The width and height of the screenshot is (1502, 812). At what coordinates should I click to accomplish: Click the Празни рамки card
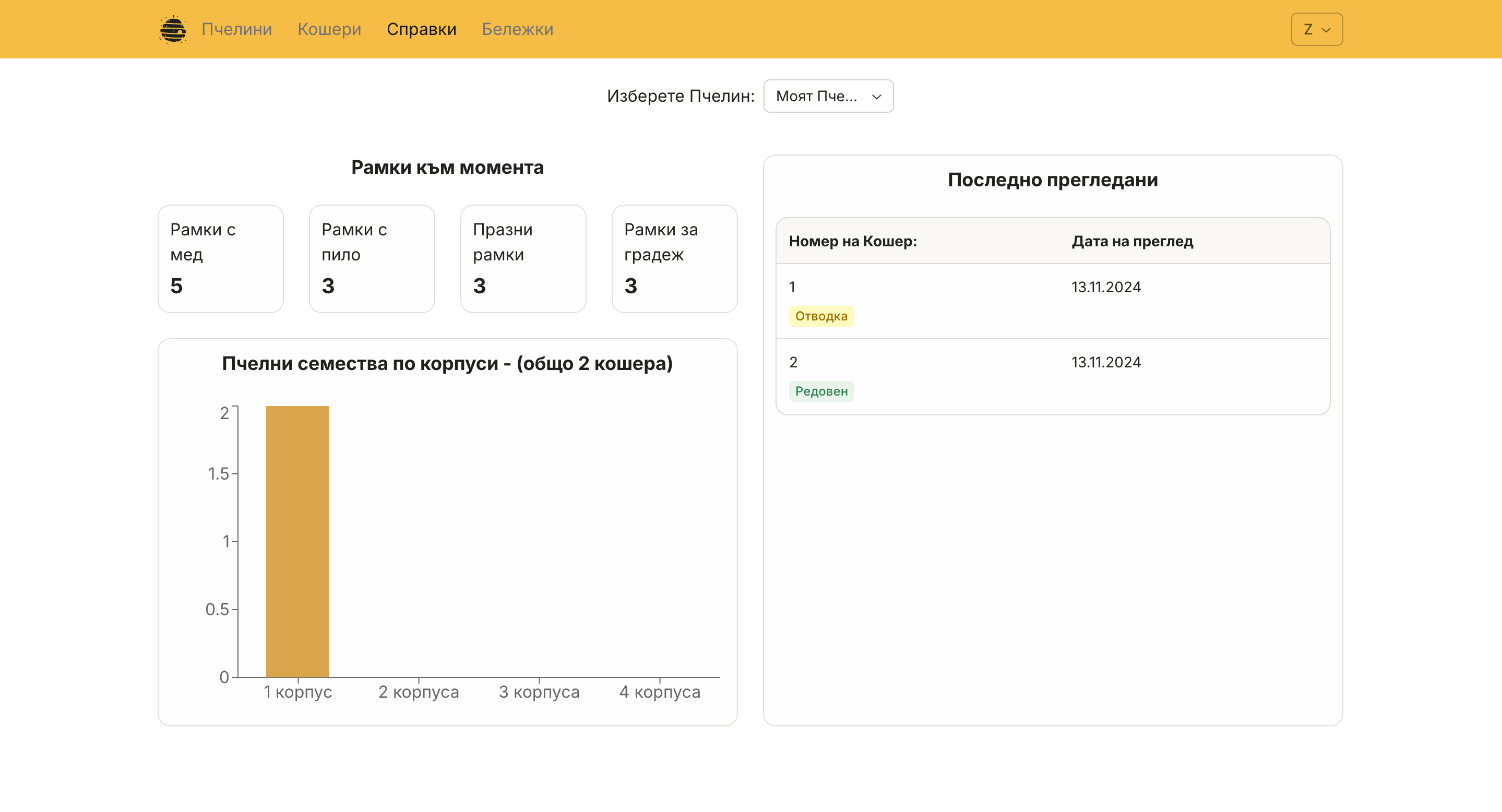523,258
